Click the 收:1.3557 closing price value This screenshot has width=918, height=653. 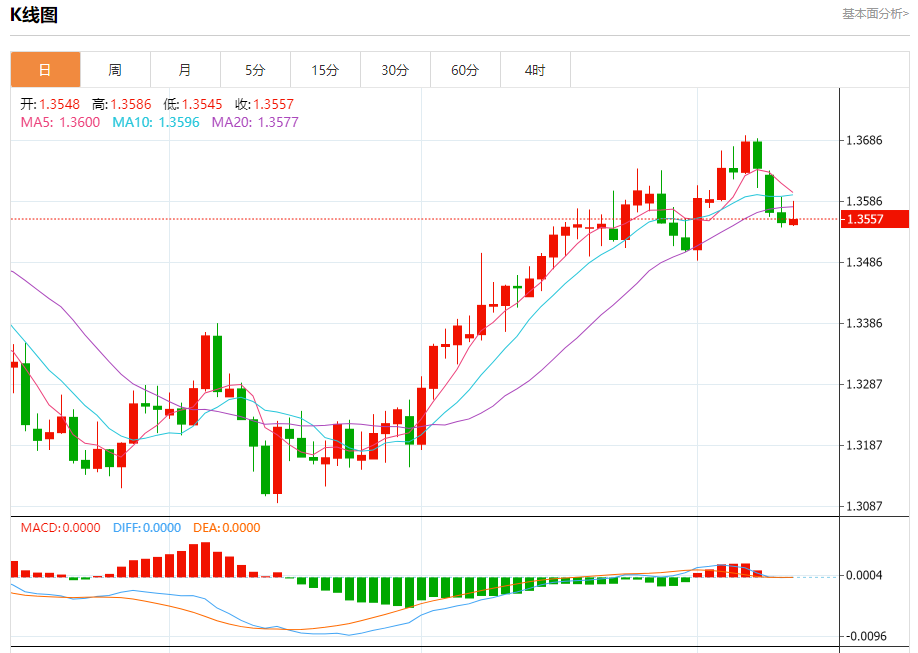point(264,104)
